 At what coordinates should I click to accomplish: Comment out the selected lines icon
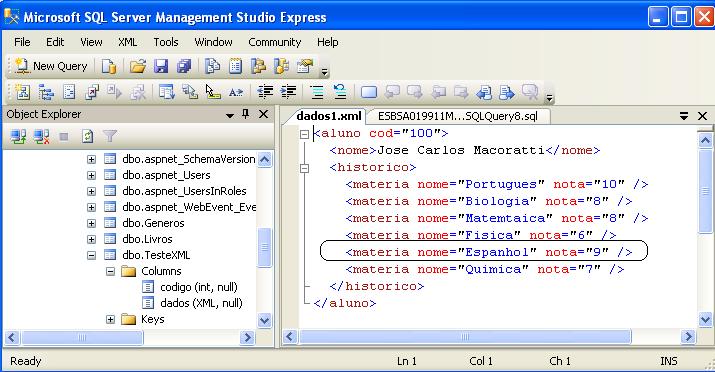point(317,92)
